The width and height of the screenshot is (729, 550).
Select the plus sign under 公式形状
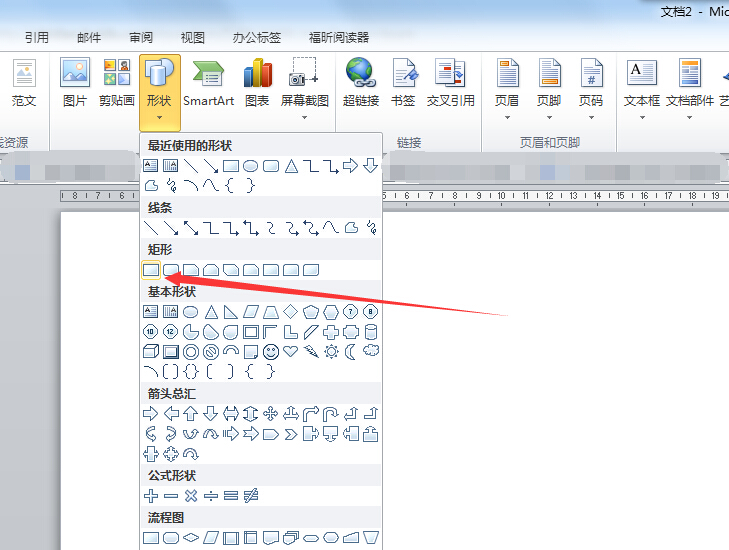click(x=151, y=496)
